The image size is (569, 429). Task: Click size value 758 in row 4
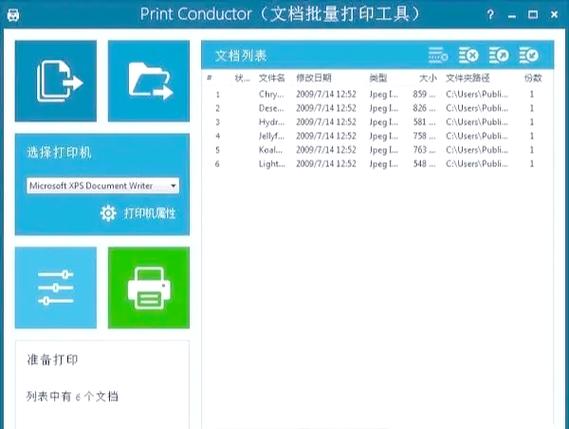coord(424,136)
